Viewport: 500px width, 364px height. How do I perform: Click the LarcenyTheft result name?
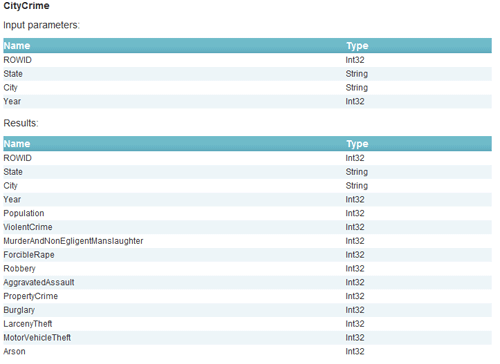click(x=28, y=324)
